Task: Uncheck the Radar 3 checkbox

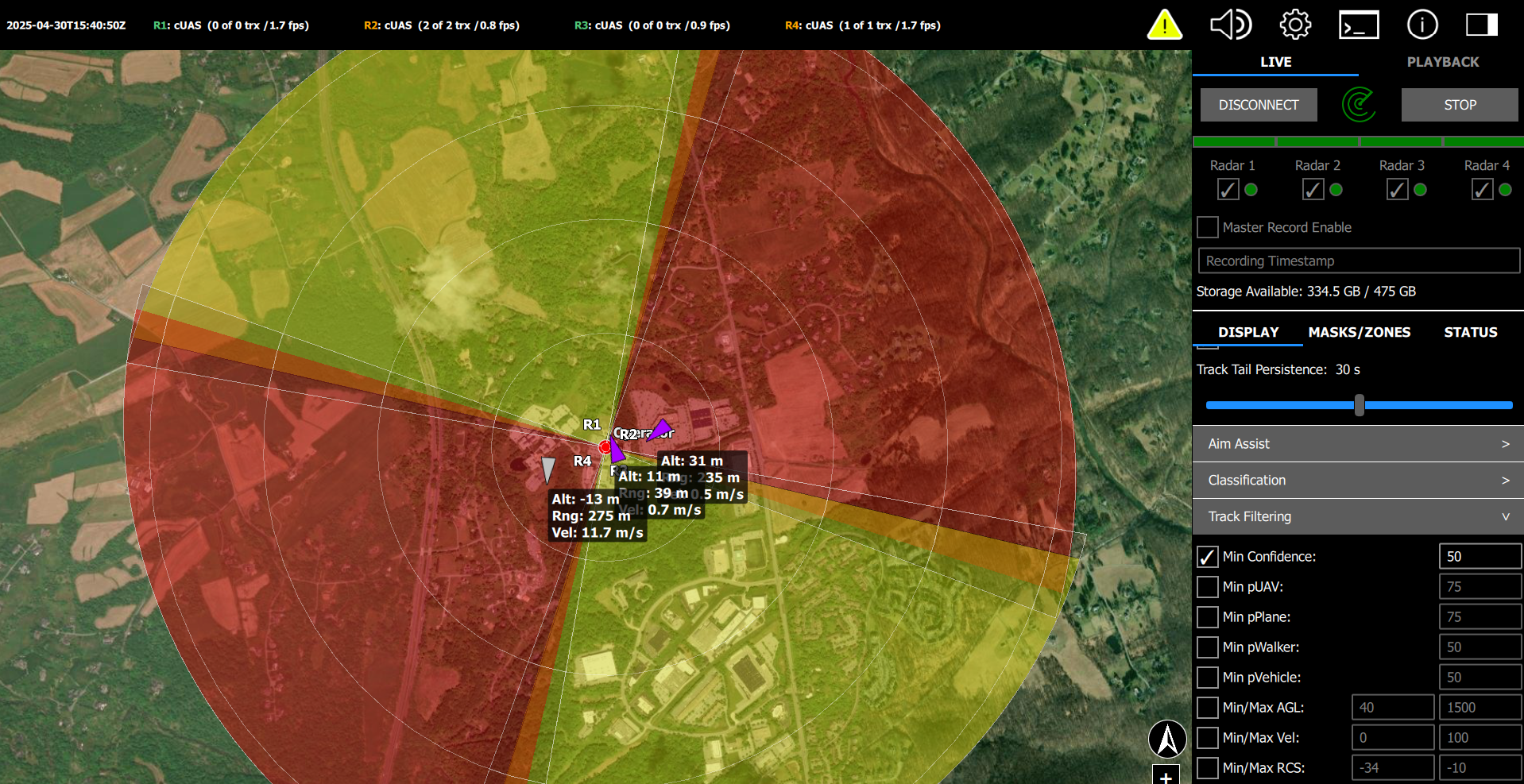Action: tap(1397, 190)
